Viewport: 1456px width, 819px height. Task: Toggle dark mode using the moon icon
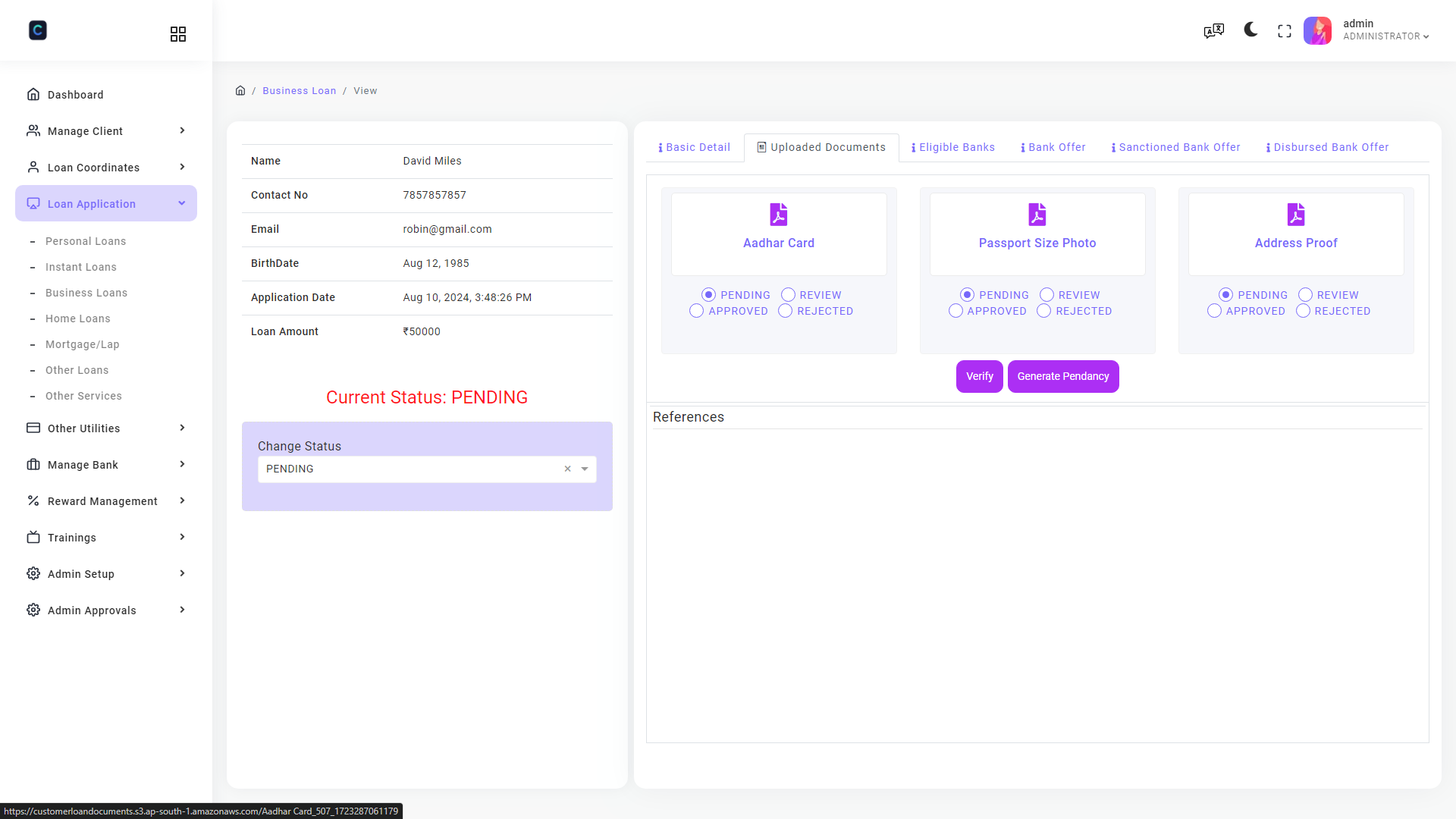tap(1249, 30)
